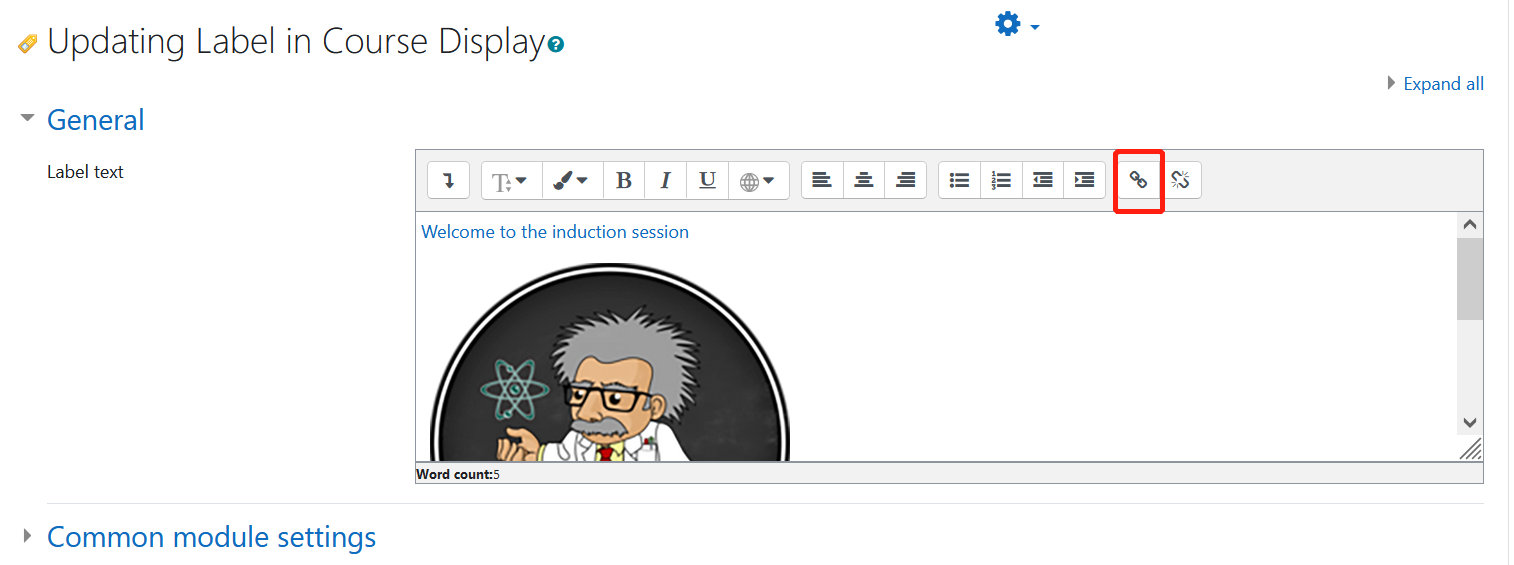The height and width of the screenshot is (565, 1514).
Task: Click Expand all link
Action: (1443, 84)
